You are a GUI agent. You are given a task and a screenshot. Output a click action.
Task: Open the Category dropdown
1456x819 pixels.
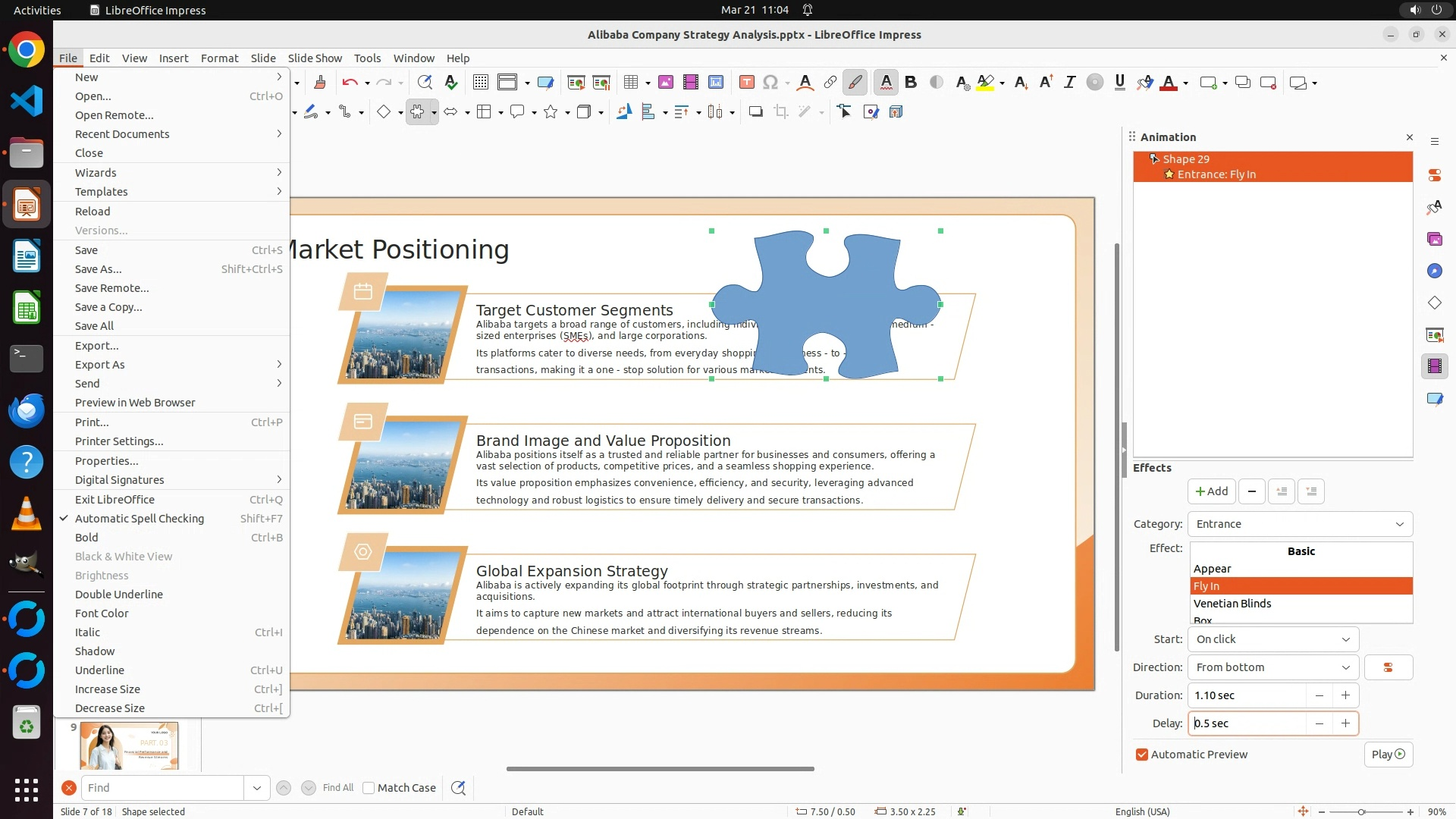pyautogui.click(x=1300, y=524)
